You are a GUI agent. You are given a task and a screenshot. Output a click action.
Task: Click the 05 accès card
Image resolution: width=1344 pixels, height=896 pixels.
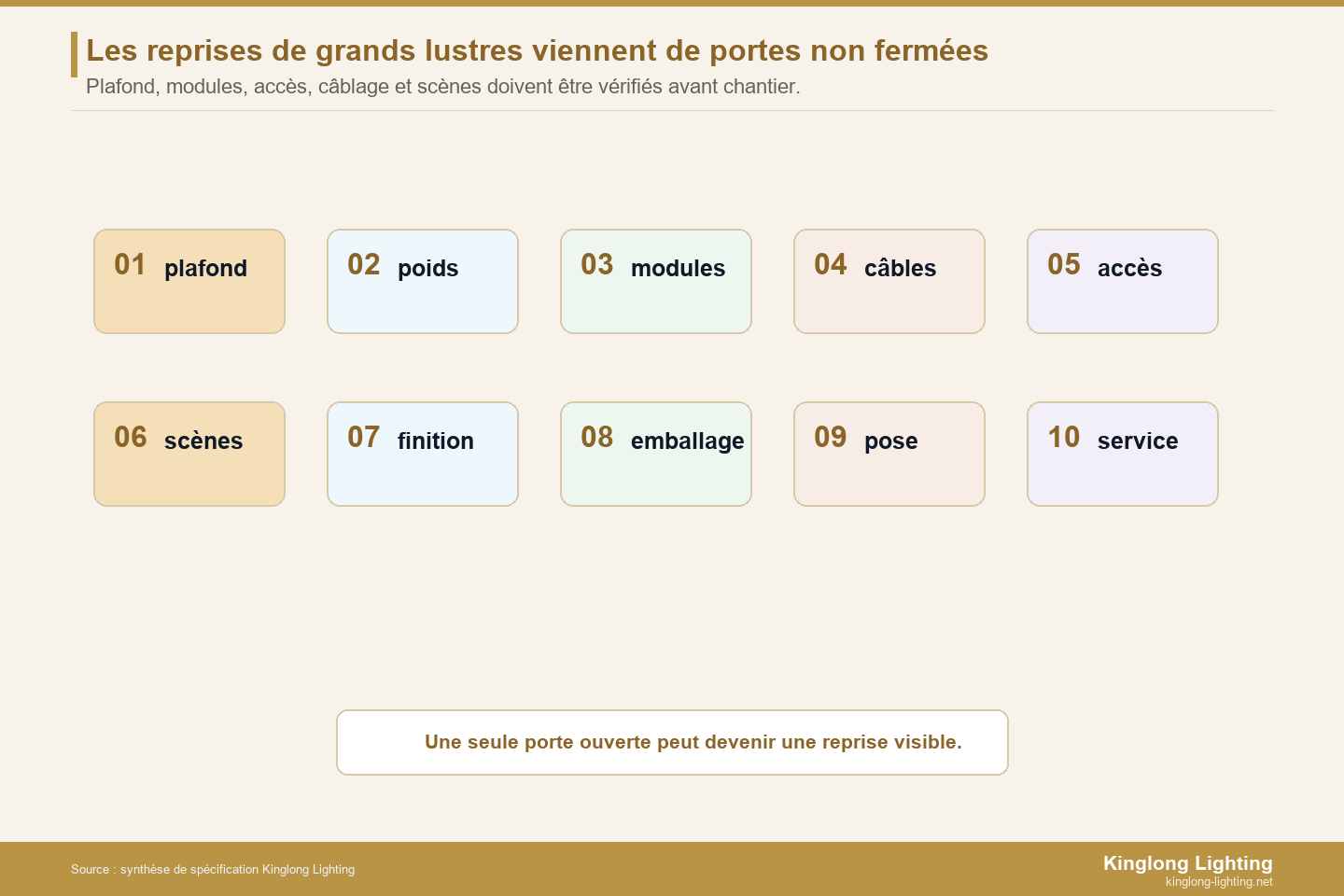[x=1123, y=281]
